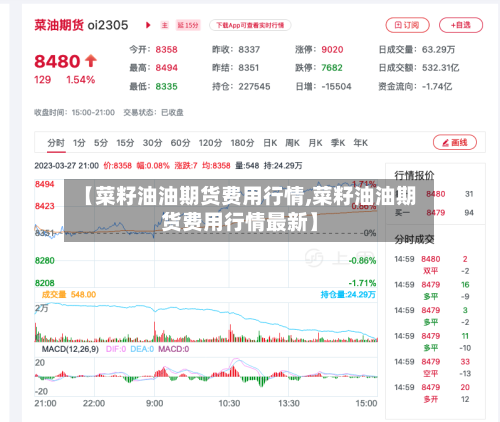
Task: Open the 画线 drawing tool button
Action: pos(455,143)
